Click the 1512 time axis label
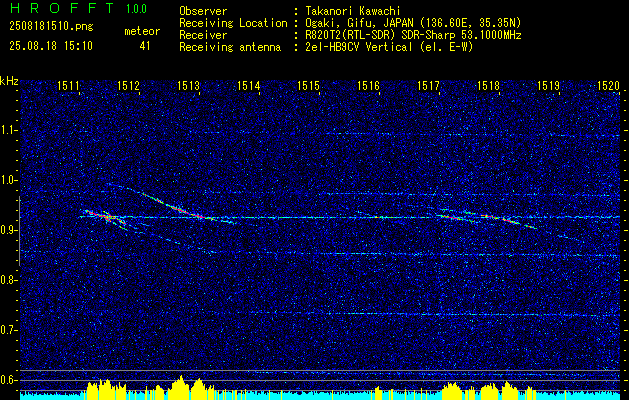Image resolution: width=629 pixels, height=400 pixels. [x=128, y=85]
